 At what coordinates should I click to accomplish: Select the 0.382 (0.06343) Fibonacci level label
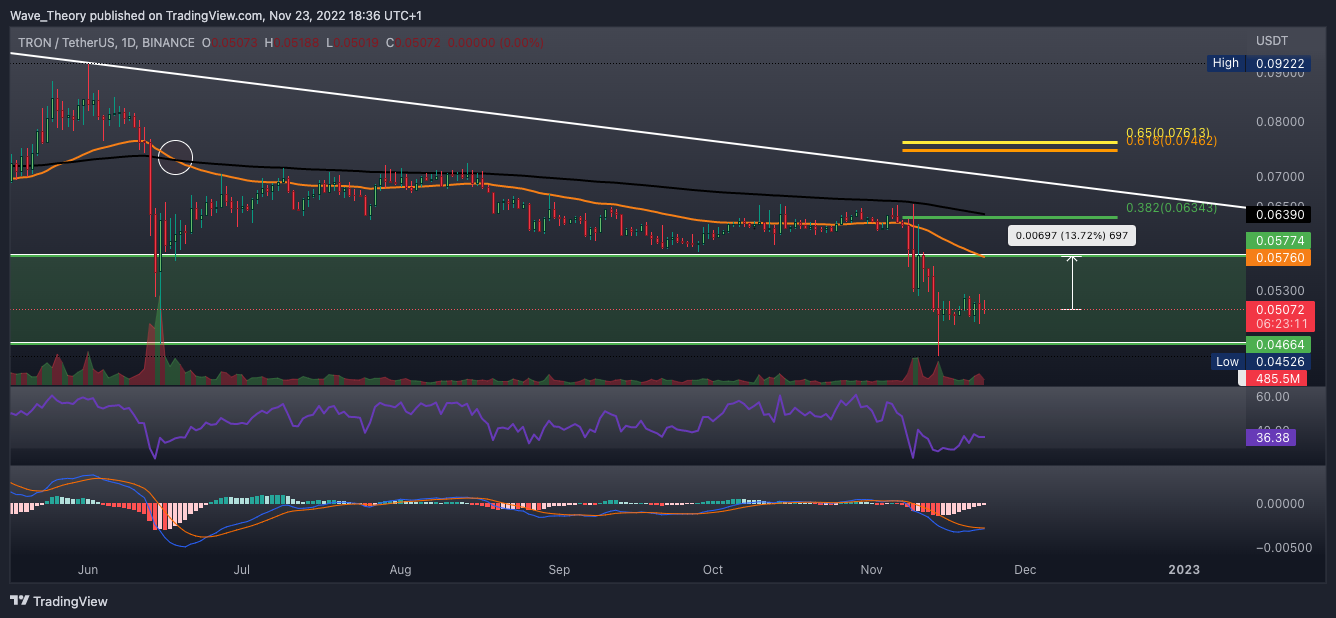click(x=1171, y=208)
